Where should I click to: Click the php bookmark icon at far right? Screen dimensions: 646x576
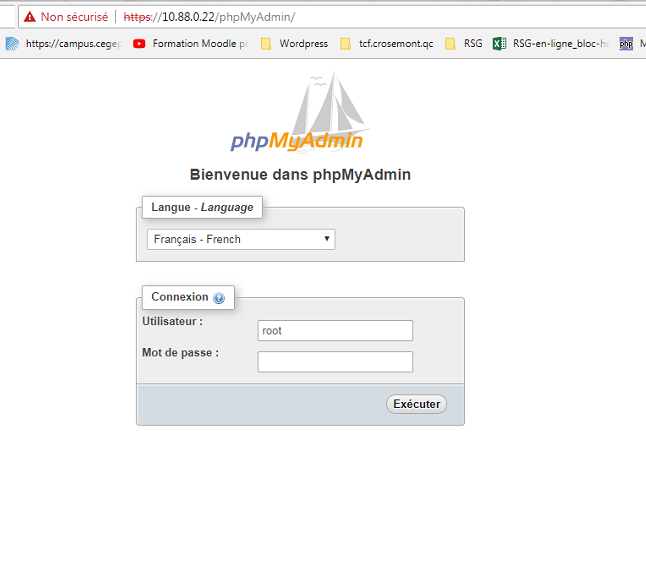pyautogui.click(x=626, y=44)
